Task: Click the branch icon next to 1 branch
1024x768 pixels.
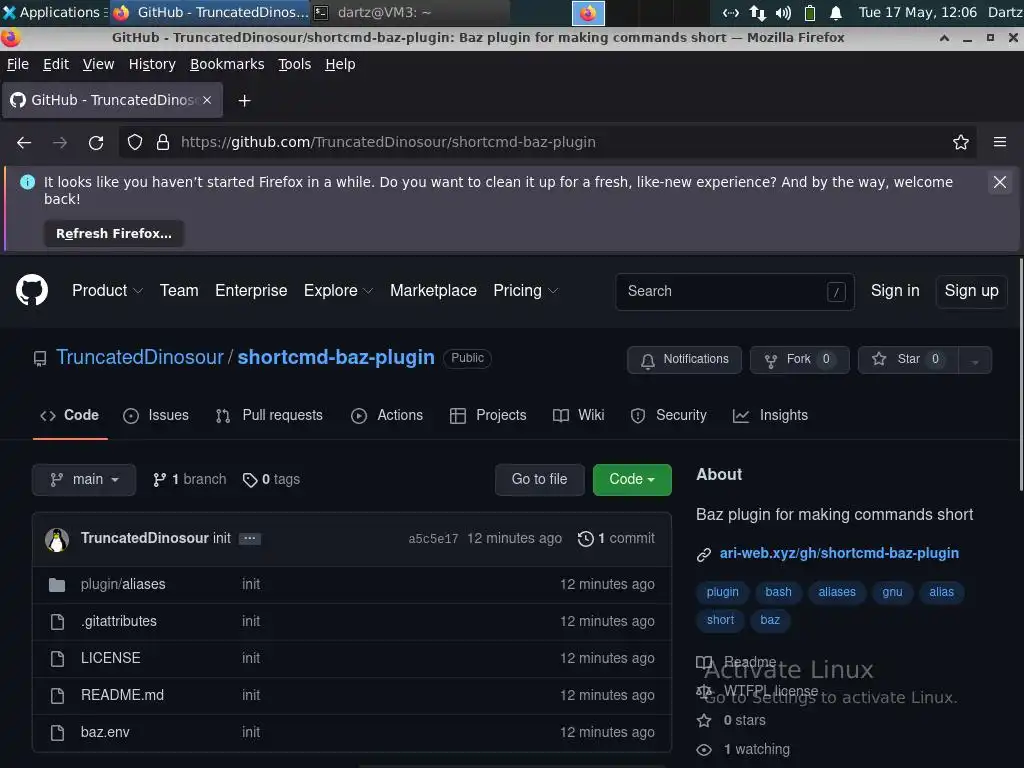Action: 159,480
